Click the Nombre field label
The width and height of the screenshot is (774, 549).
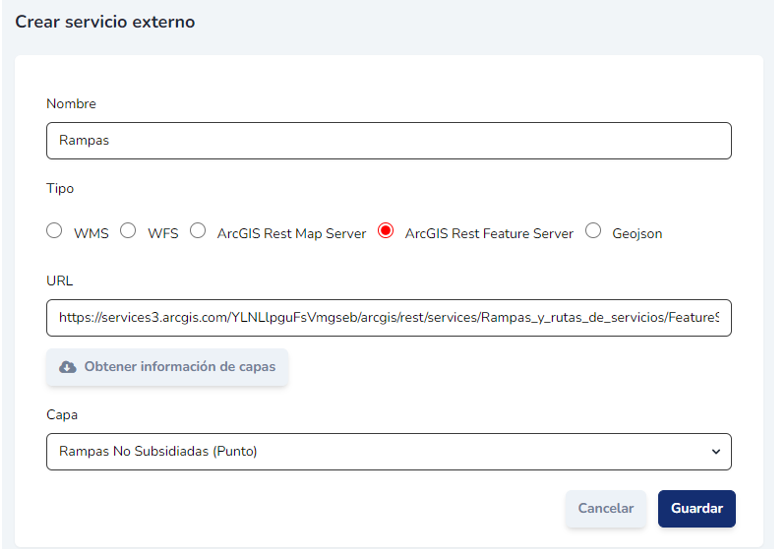coord(71,104)
